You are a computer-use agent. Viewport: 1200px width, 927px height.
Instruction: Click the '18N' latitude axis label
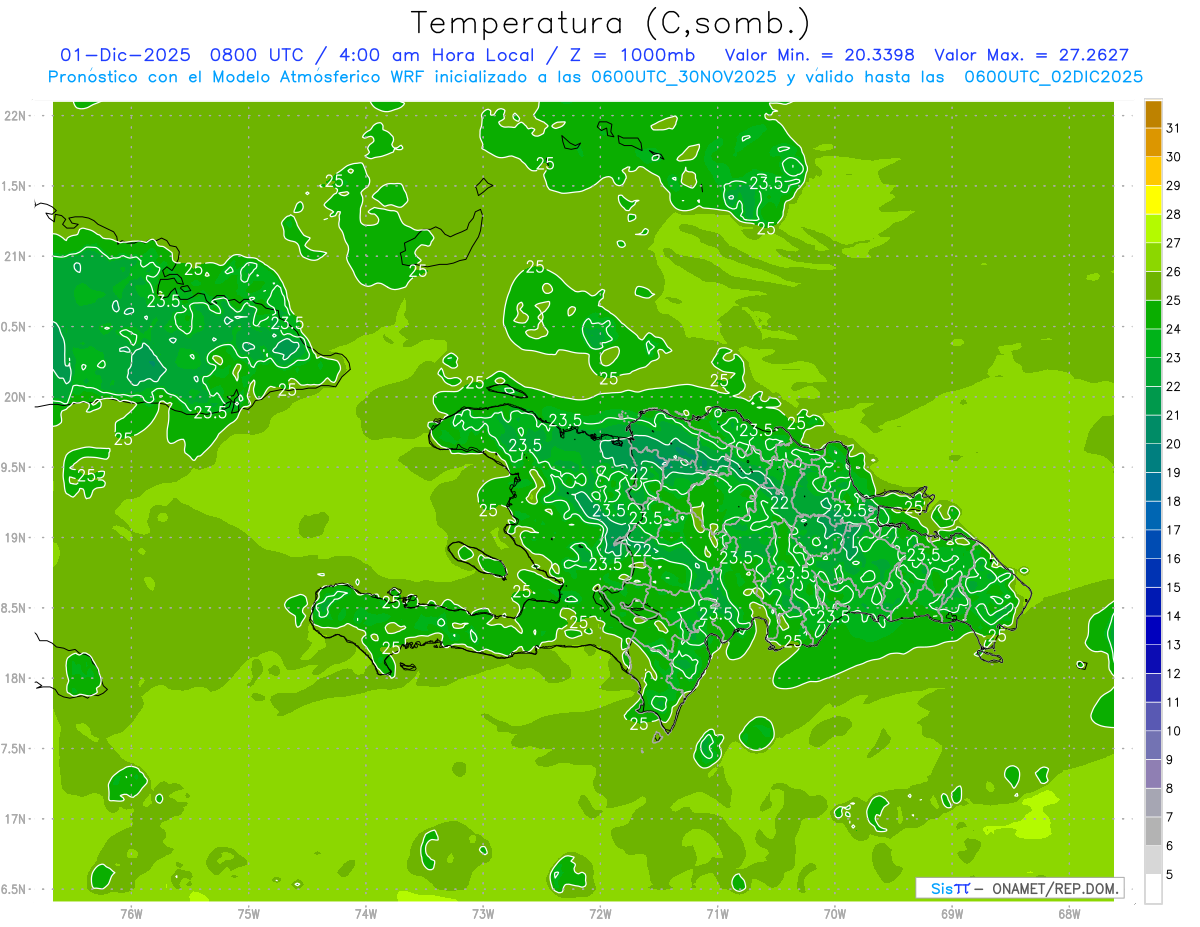(15, 678)
